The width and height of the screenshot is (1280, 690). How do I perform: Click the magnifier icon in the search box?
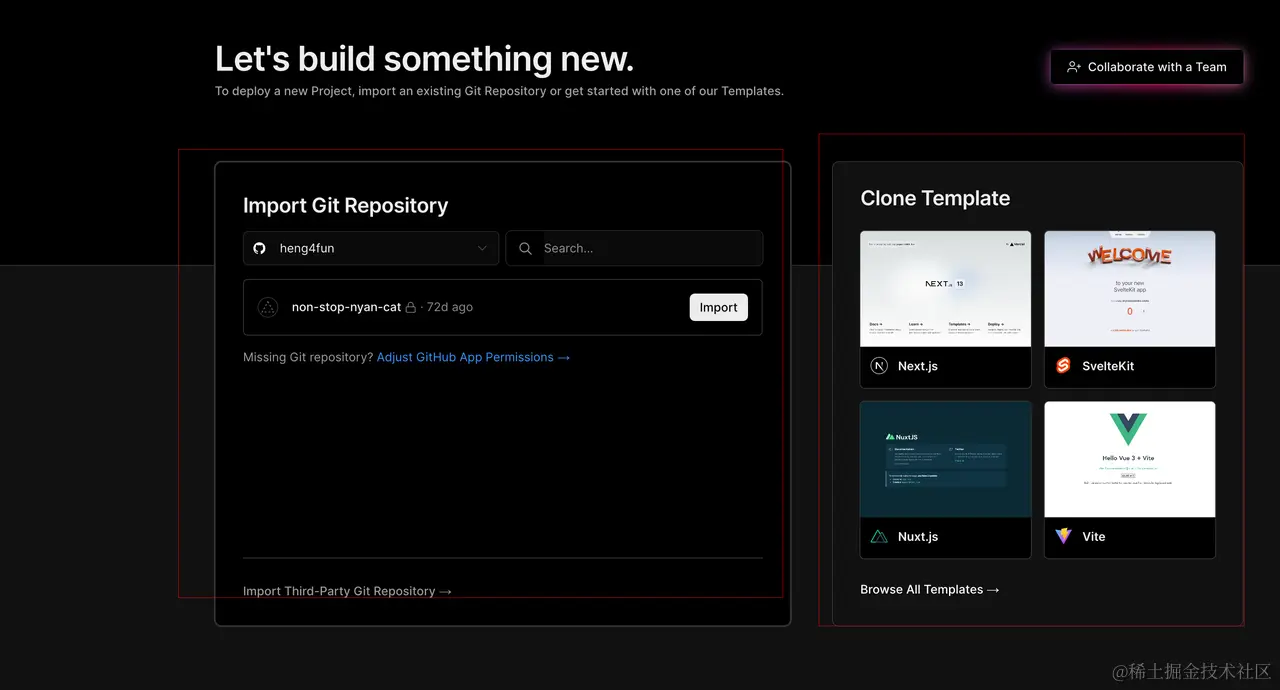point(525,248)
